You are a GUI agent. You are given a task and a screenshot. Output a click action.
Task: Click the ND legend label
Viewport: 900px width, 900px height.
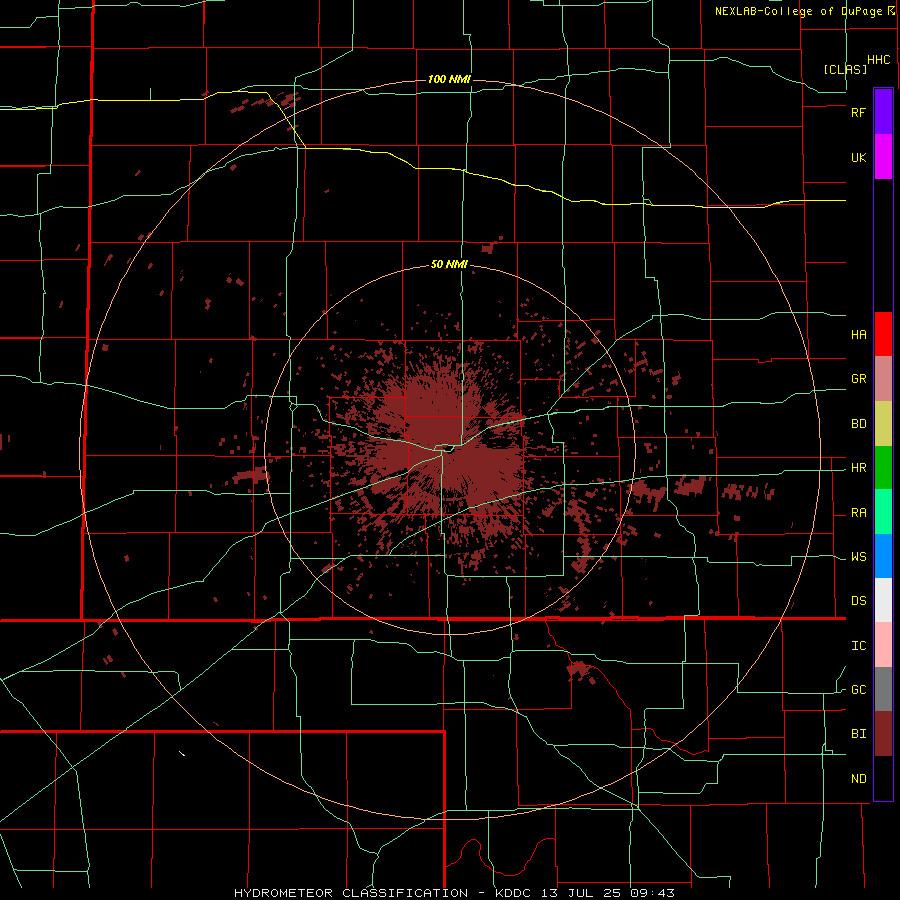click(x=858, y=779)
